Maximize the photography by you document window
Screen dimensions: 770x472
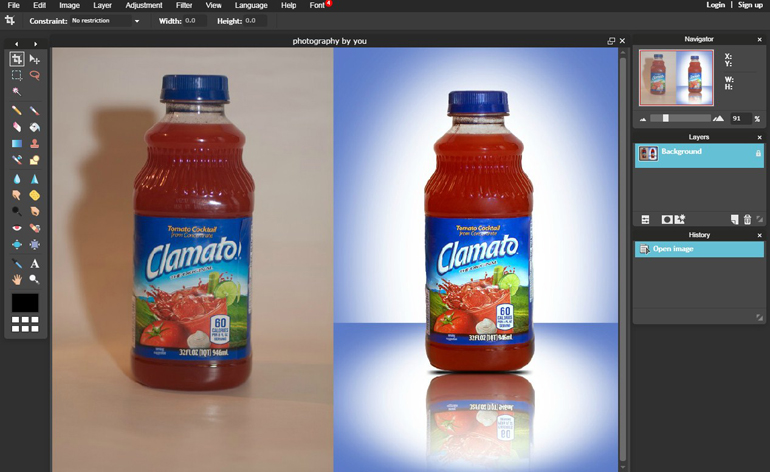611,41
